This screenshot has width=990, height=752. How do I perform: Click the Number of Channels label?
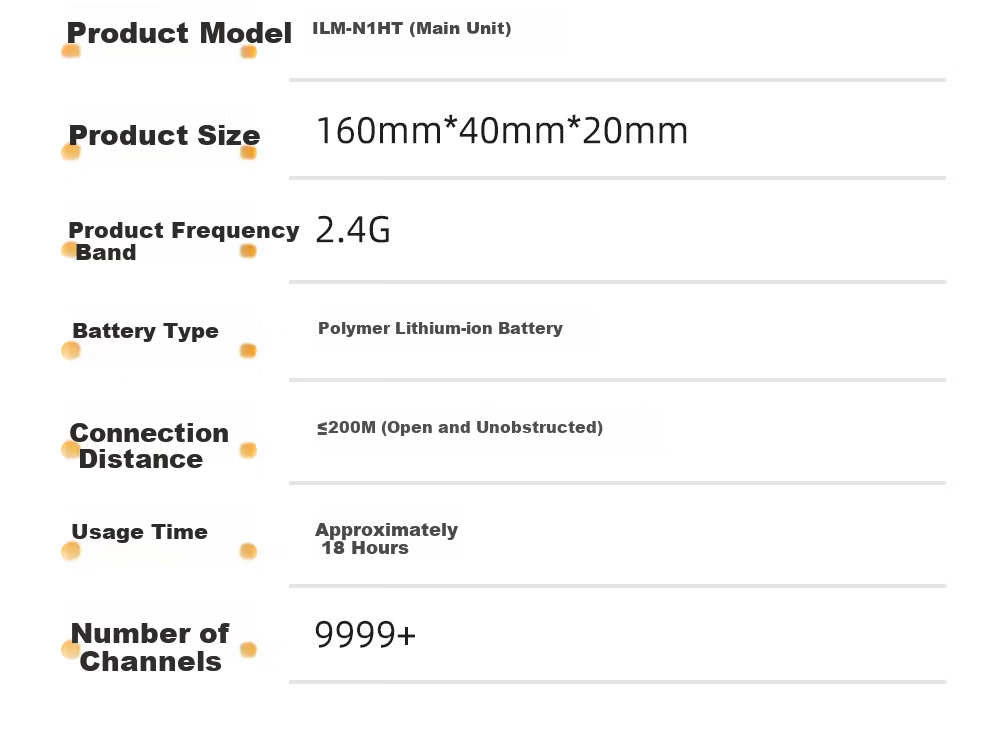coord(150,647)
